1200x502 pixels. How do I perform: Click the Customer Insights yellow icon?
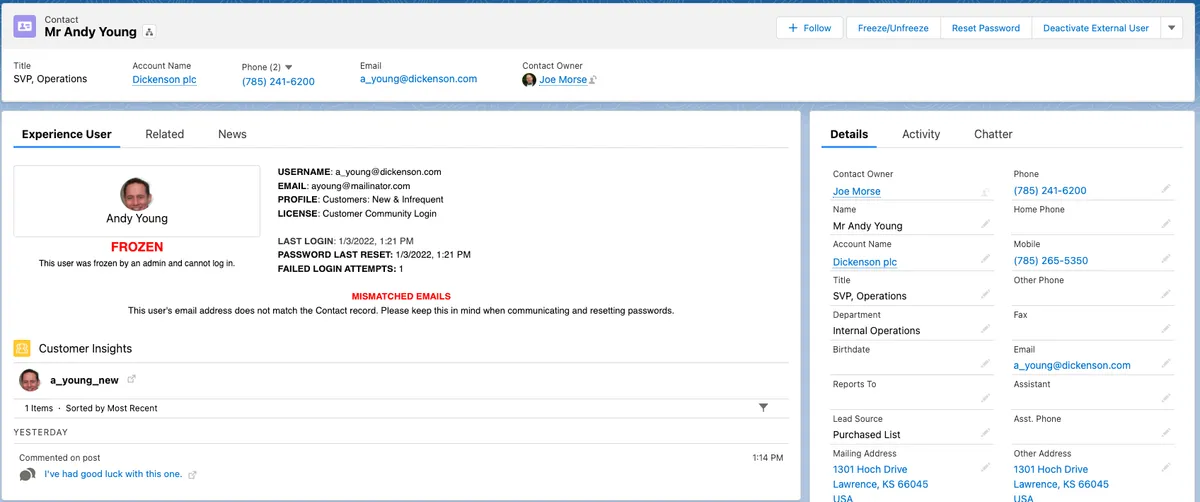(22, 348)
